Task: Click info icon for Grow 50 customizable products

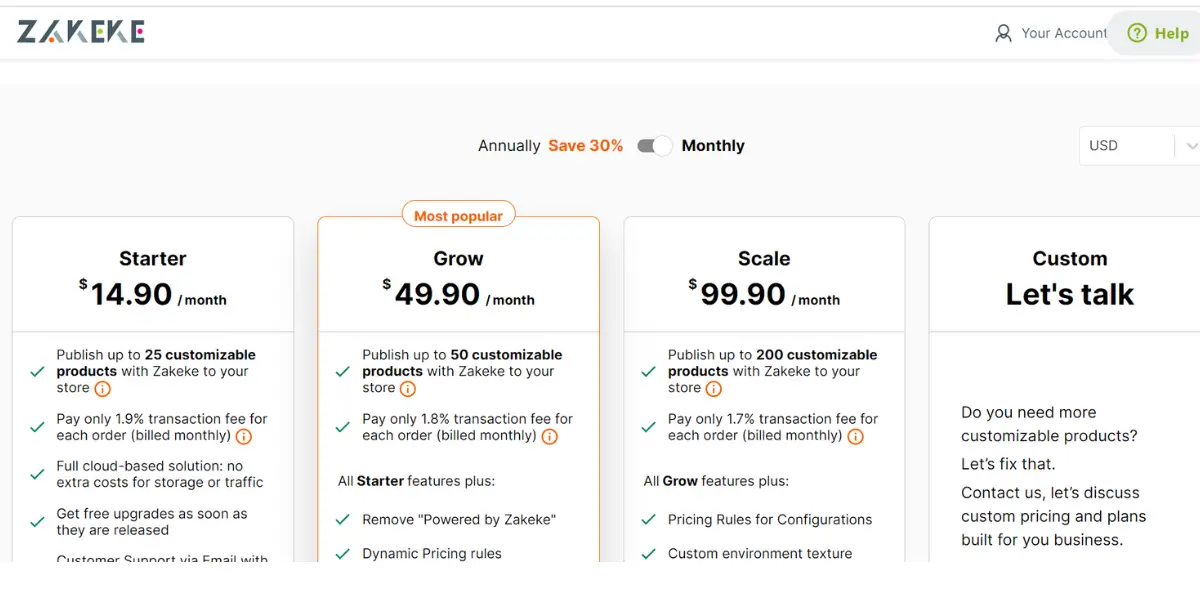Action: 408,389
